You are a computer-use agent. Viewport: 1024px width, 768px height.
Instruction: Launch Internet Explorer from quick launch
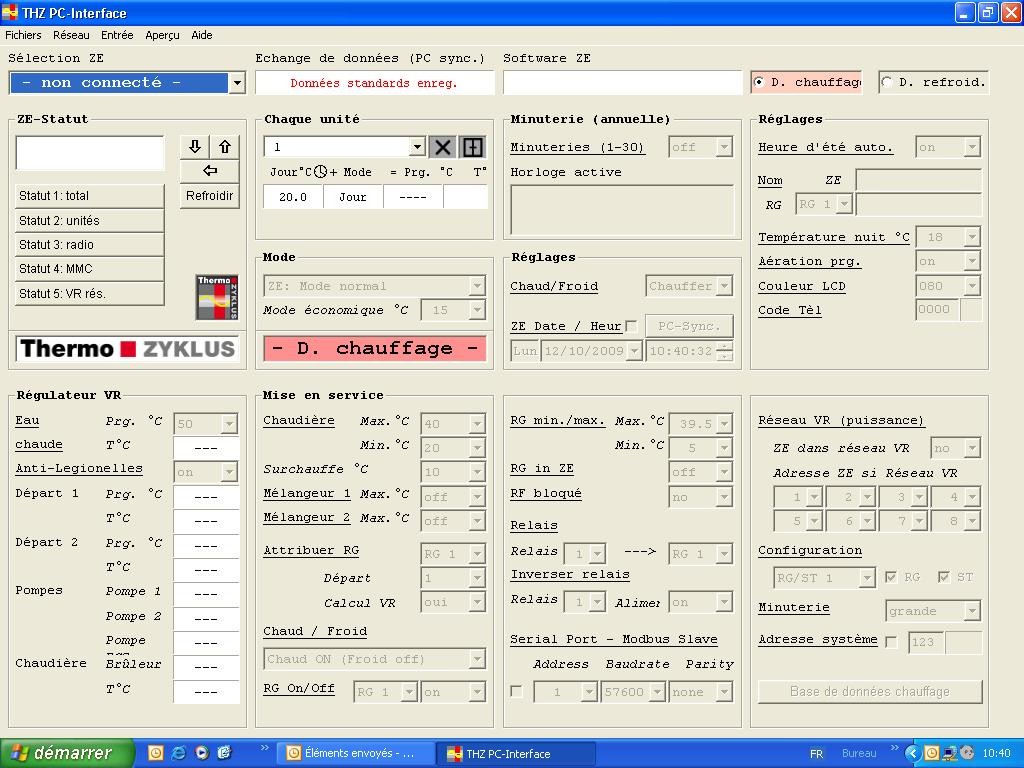tap(178, 753)
